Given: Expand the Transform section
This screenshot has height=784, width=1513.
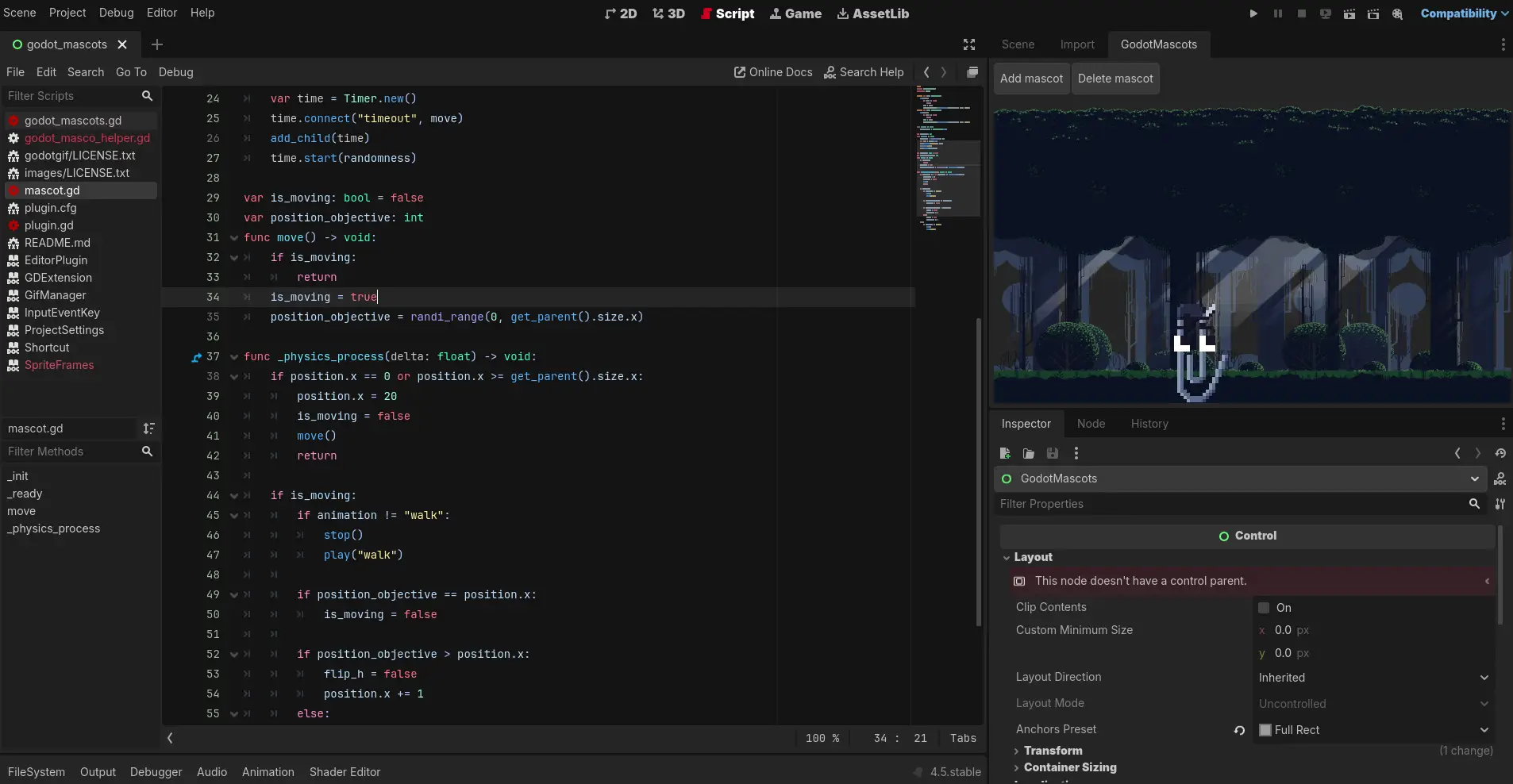Looking at the screenshot, I should [1052, 751].
